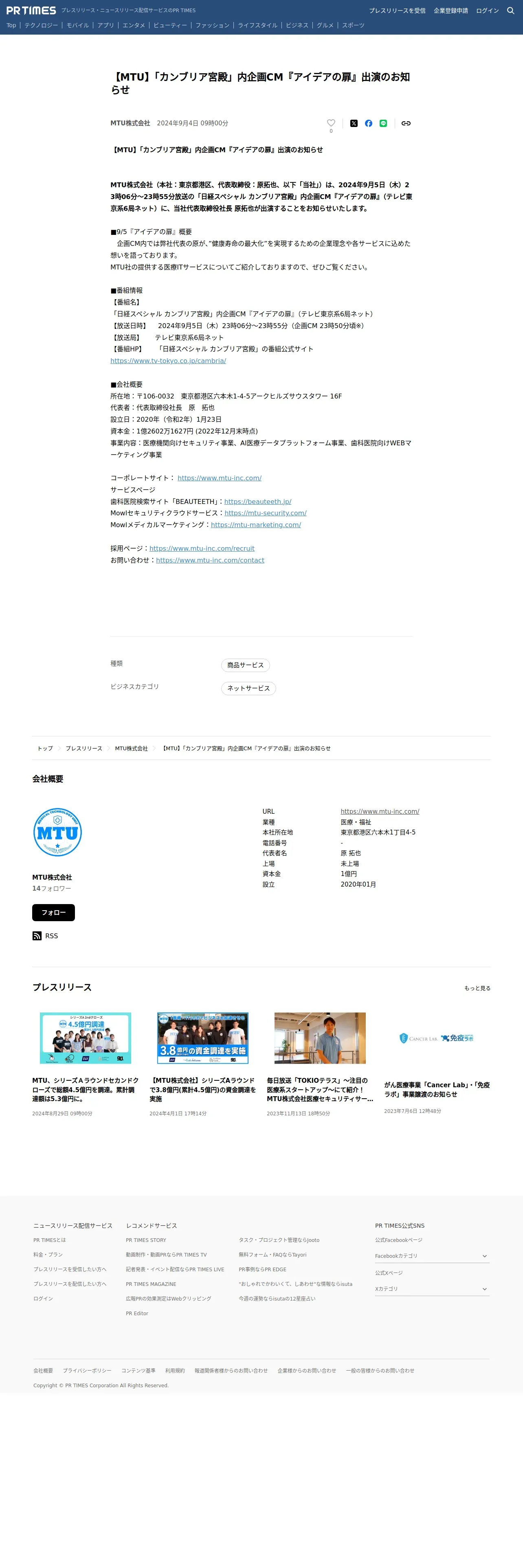This screenshot has height=1568, width=523.
Task: Click プライバシーポリシー footer link
Action: (x=87, y=1370)
